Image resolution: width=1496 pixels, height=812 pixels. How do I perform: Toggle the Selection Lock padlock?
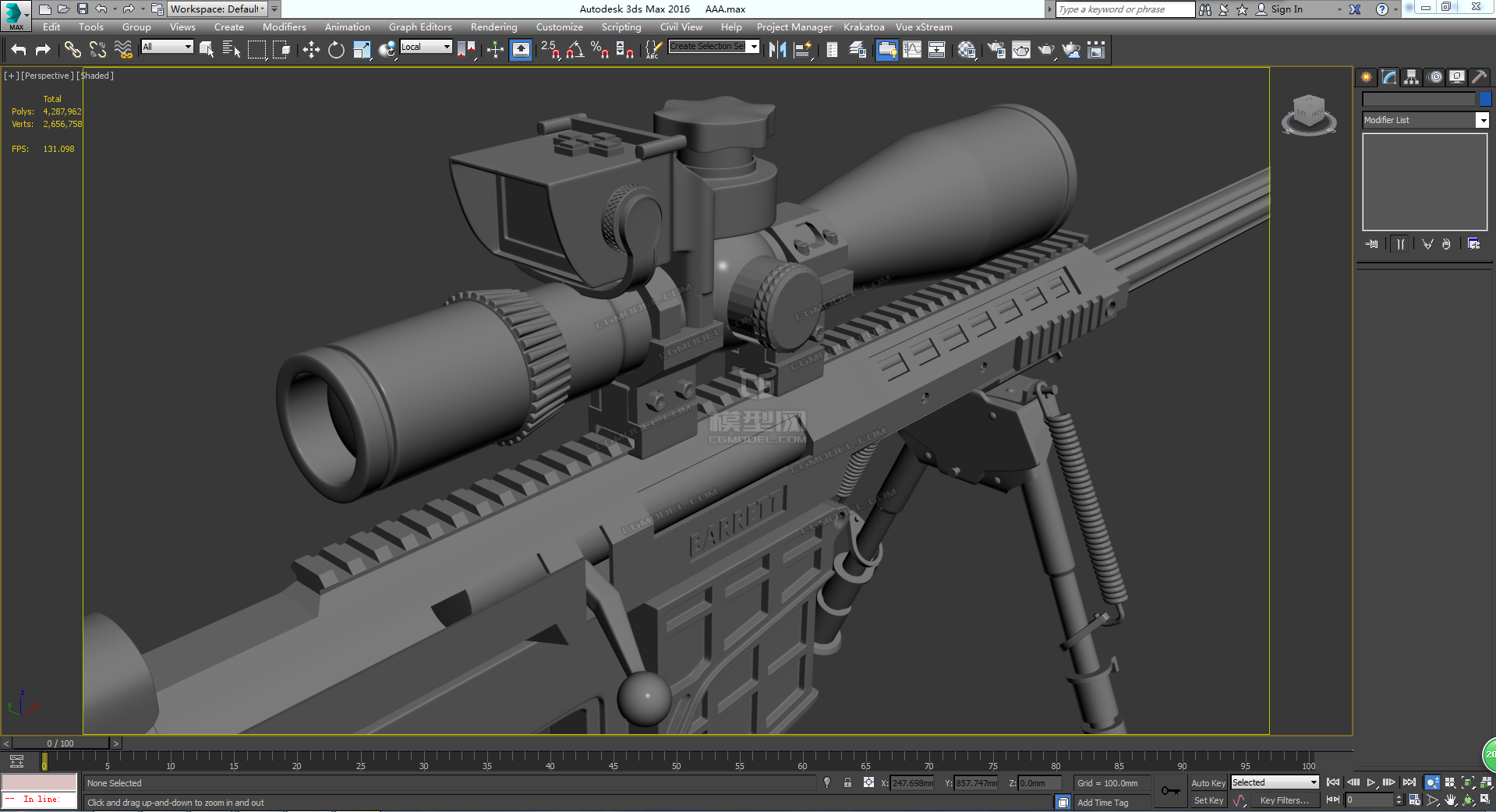(847, 783)
